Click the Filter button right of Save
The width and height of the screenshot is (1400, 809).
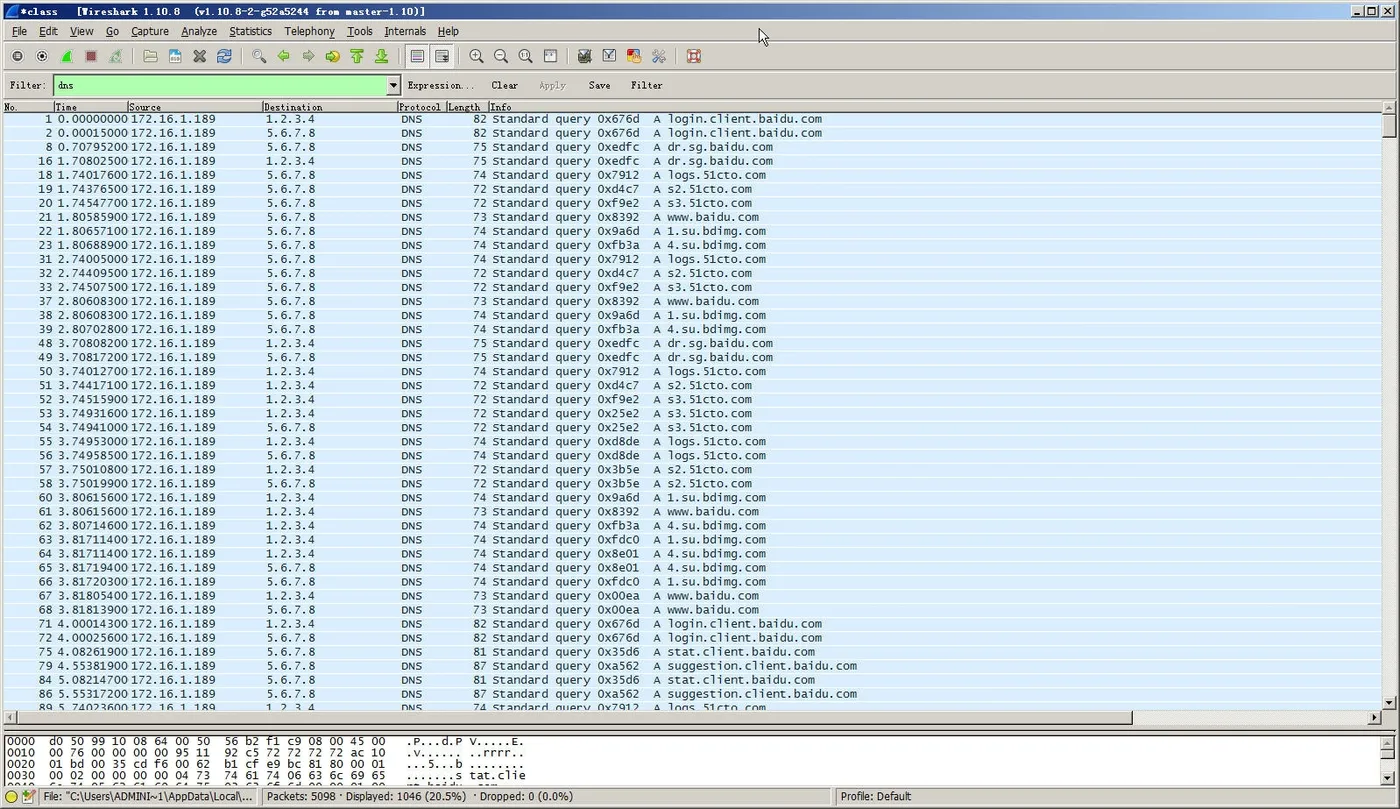click(x=647, y=86)
